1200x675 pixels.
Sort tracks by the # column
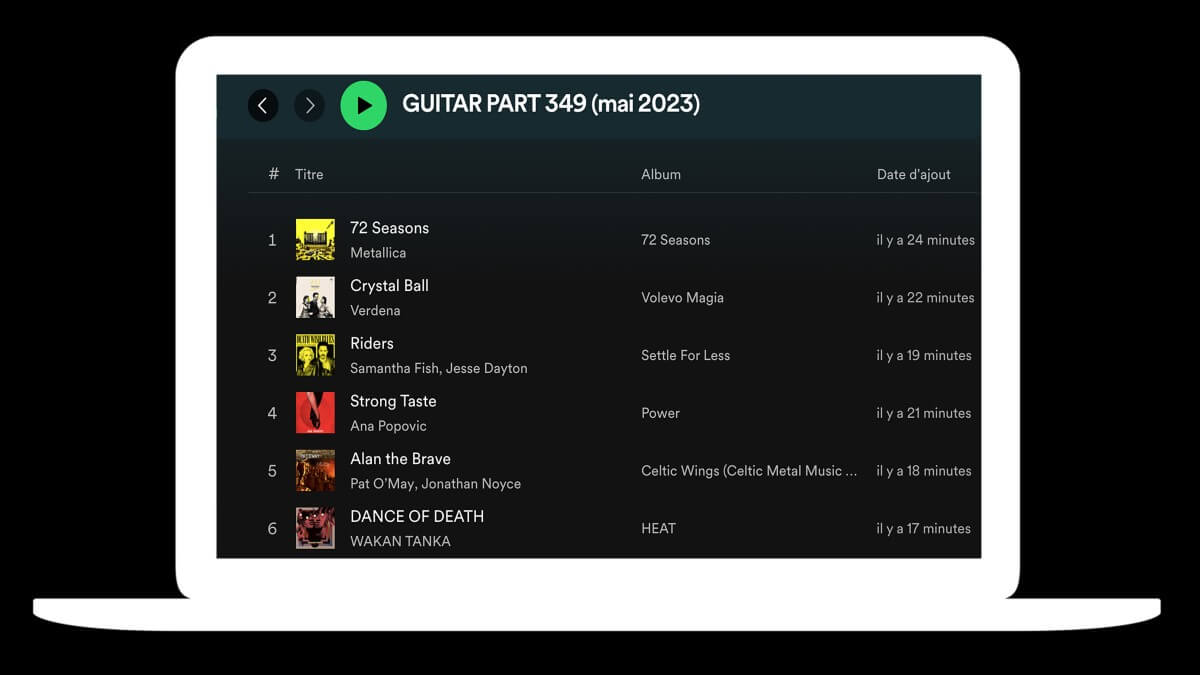tap(272, 174)
